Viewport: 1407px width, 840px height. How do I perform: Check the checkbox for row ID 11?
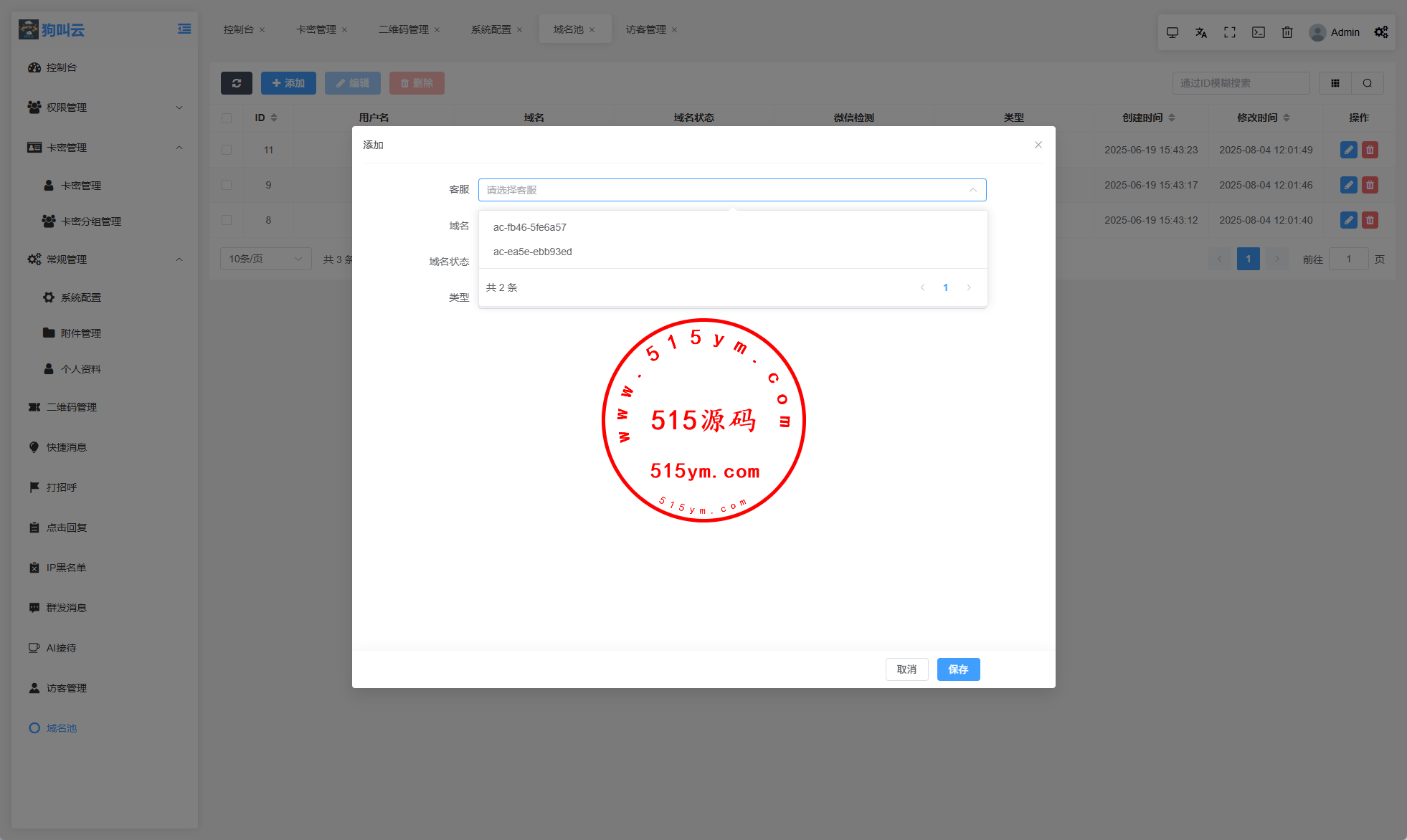[227, 150]
